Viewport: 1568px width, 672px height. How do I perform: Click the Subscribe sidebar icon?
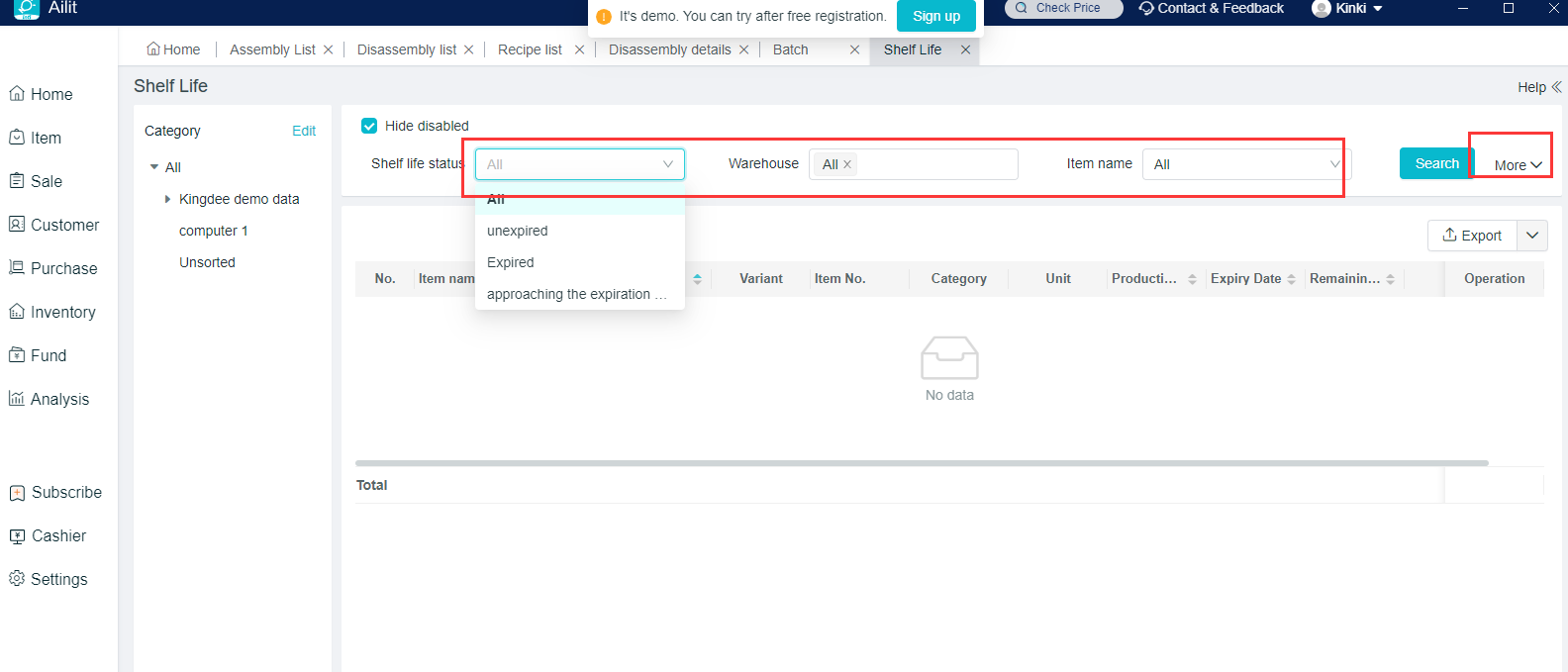(17, 492)
